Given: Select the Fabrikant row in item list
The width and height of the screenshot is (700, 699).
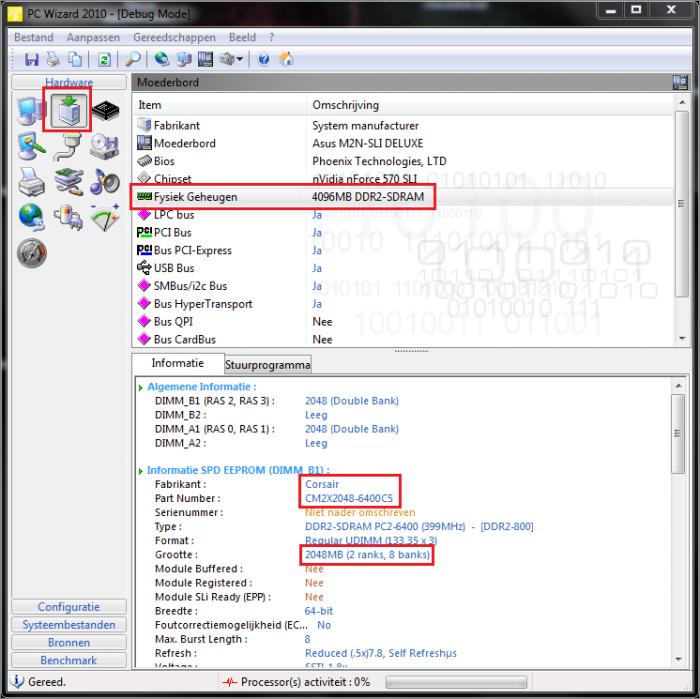Looking at the screenshot, I should [403, 125].
